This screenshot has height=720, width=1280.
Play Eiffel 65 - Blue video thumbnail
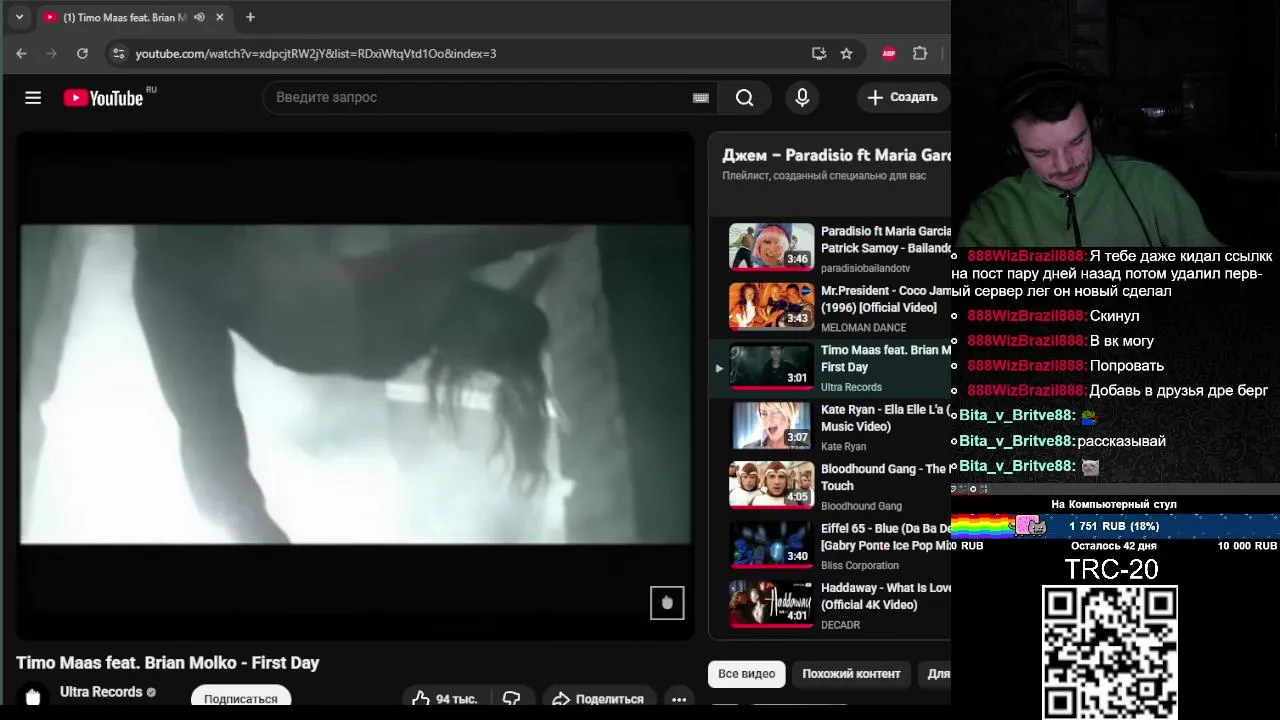pyautogui.click(x=771, y=544)
